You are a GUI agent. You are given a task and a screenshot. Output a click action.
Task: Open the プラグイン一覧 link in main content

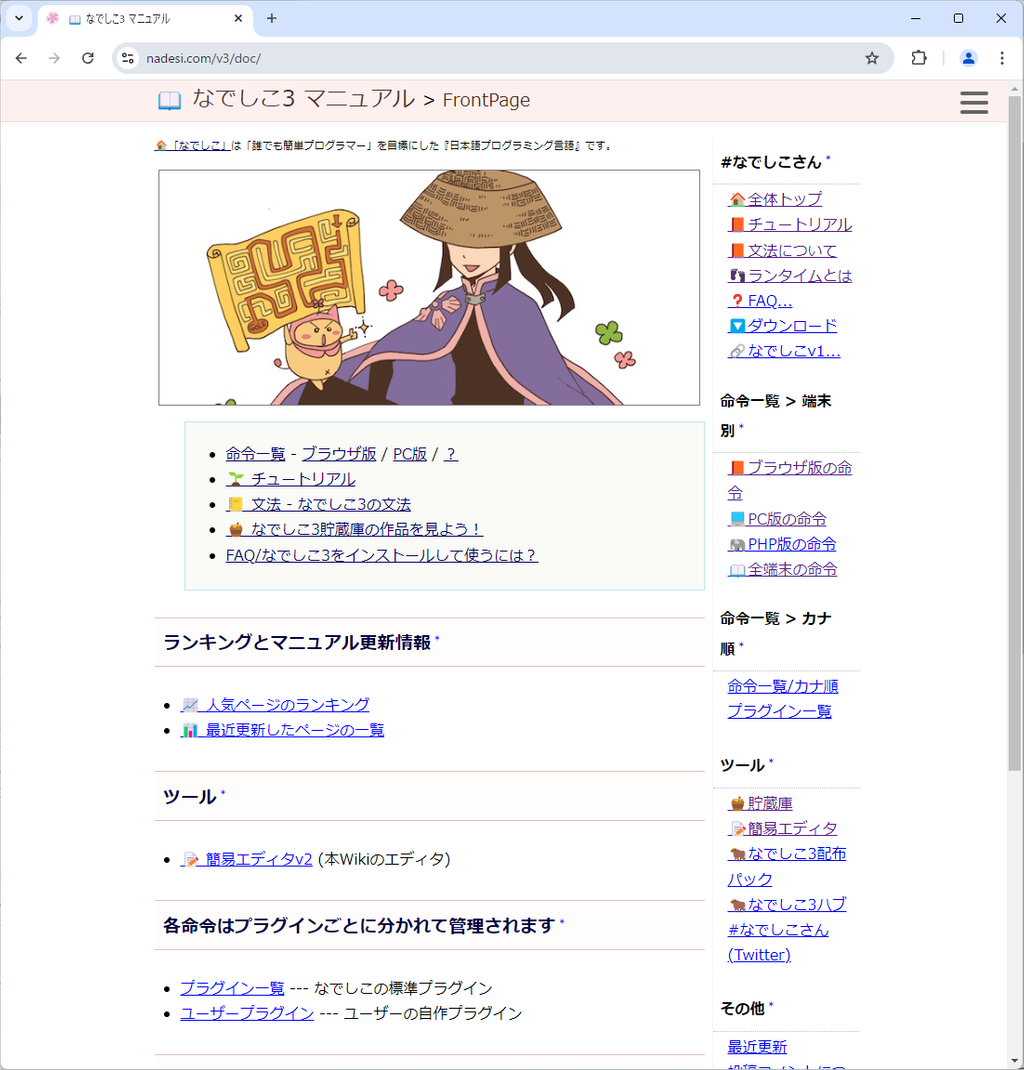[232, 987]
